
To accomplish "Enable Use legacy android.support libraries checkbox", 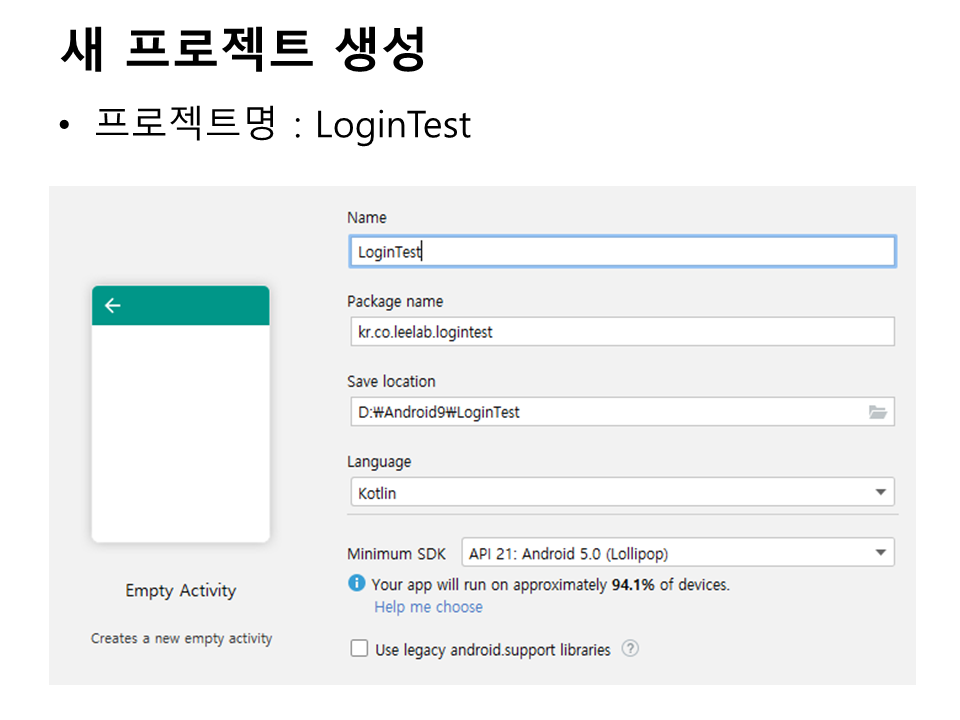I will point(359,649).
